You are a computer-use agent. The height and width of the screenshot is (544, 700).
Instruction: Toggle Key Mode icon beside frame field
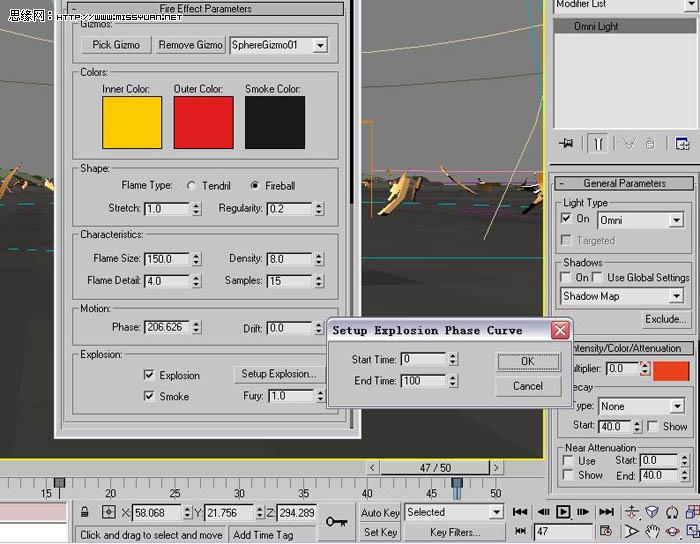pyautogui.click(x=521, y=531)
